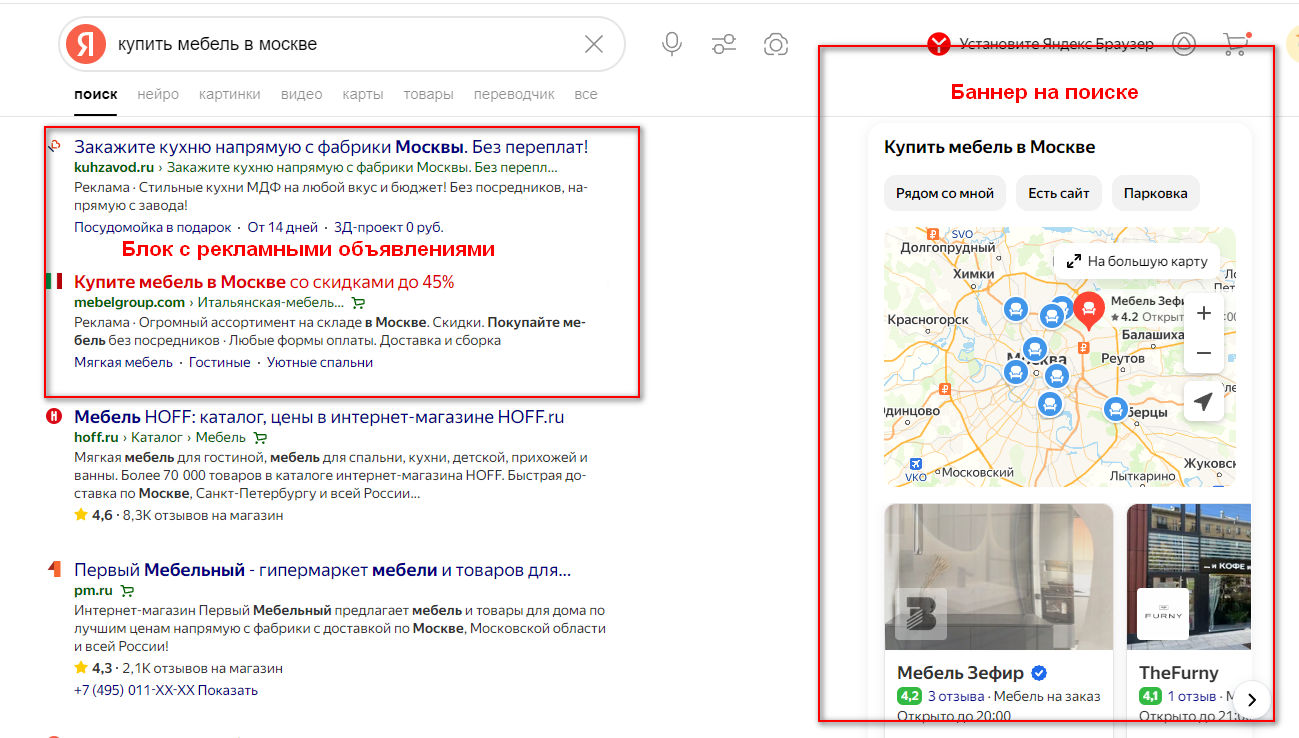The width and height of the screenshot is (1299, 738).
Task: Click mebelgroup.com domain link
Action: [130, 302]
